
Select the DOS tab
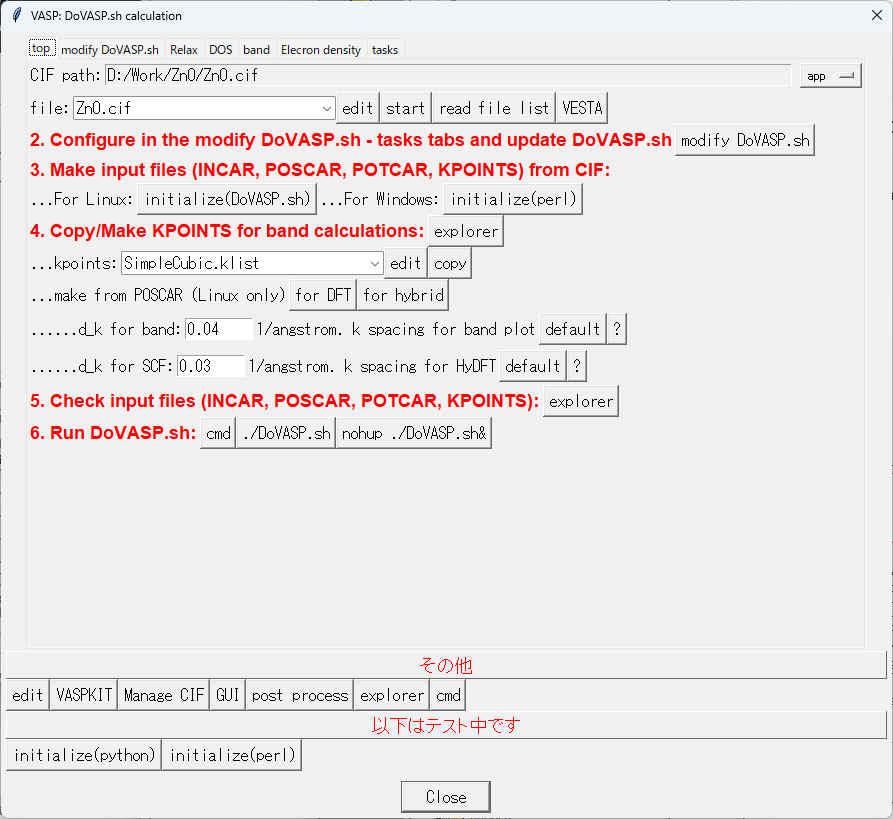point(220,49)
